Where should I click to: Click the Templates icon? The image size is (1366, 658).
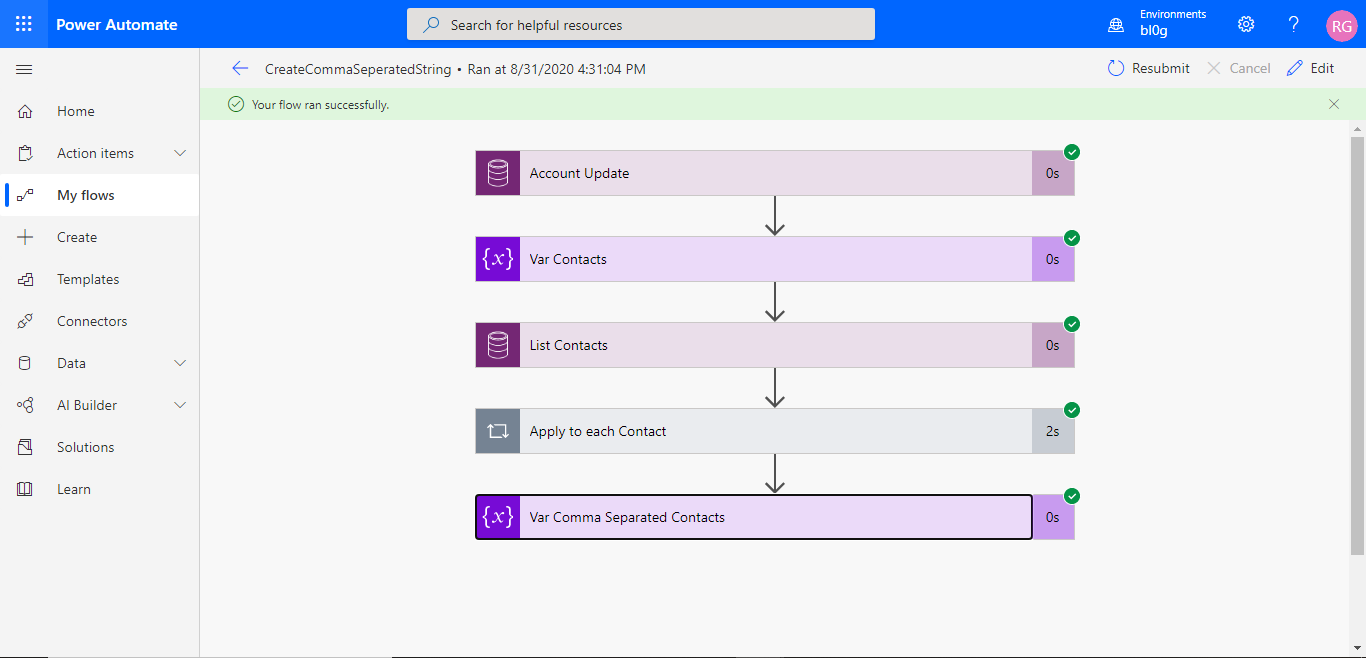[x=26, y=279]
